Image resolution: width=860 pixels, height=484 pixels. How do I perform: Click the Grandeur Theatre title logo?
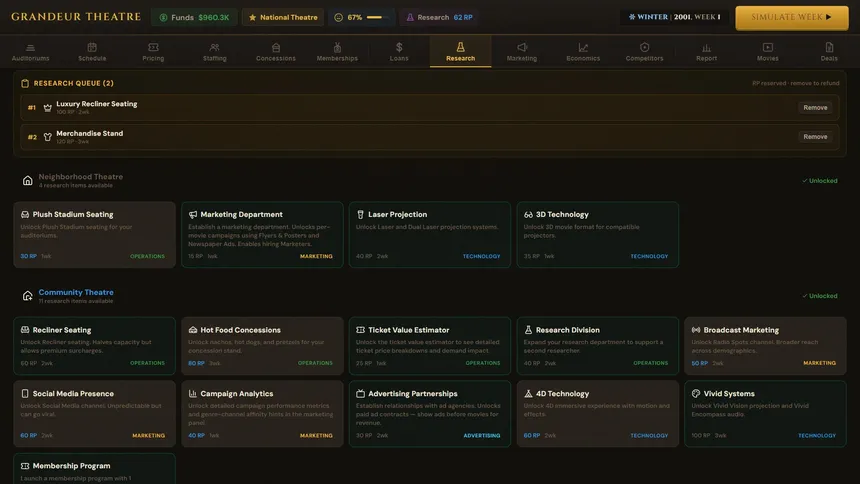pos(76,17)
